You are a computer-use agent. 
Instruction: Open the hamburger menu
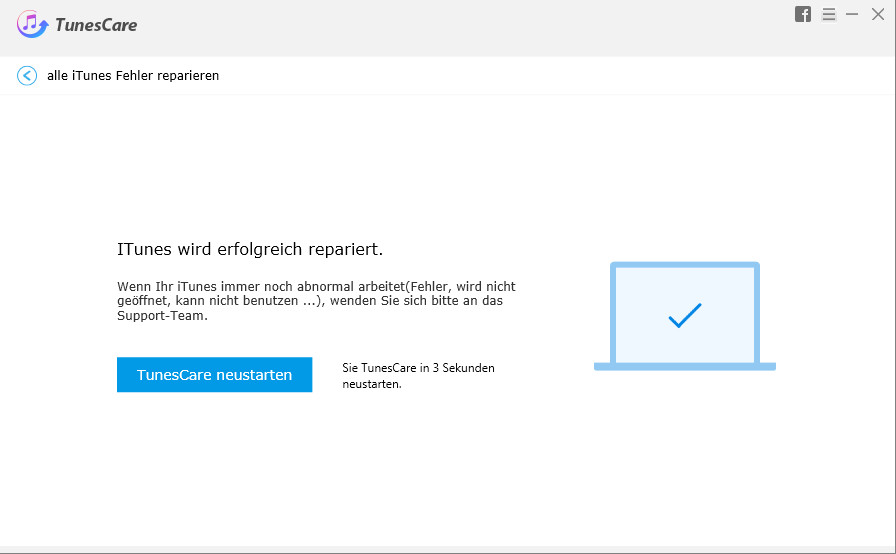829,14
